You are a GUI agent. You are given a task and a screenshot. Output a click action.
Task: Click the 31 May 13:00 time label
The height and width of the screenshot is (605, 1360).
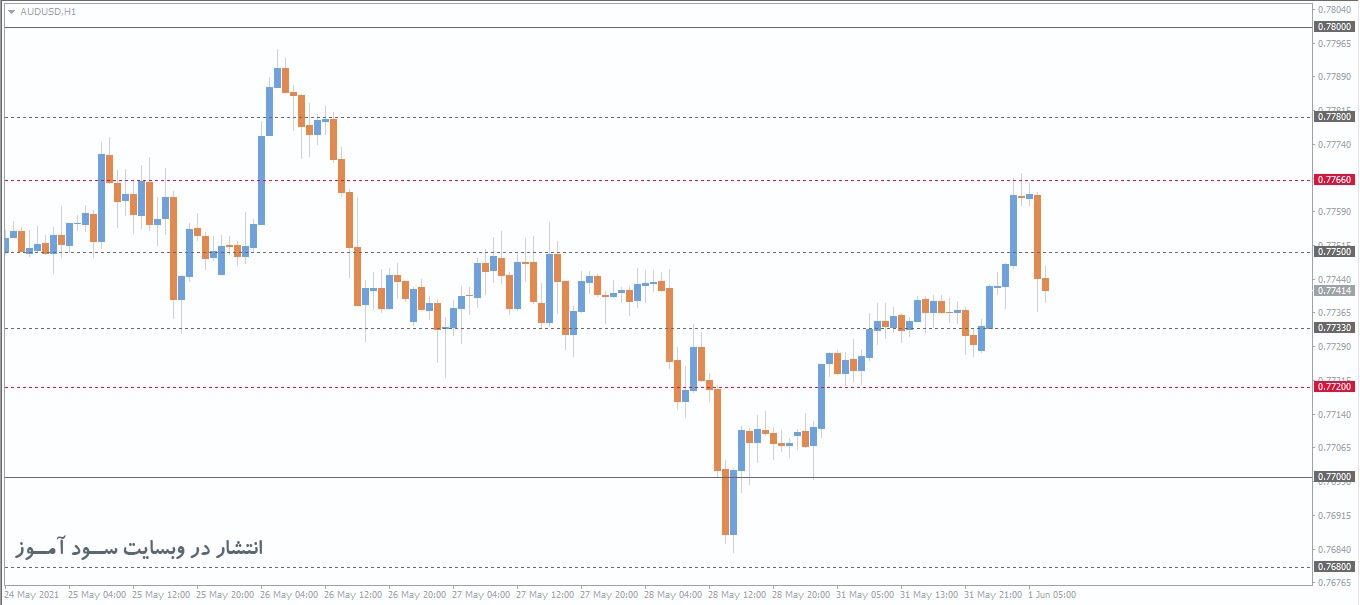coord(929,594)
